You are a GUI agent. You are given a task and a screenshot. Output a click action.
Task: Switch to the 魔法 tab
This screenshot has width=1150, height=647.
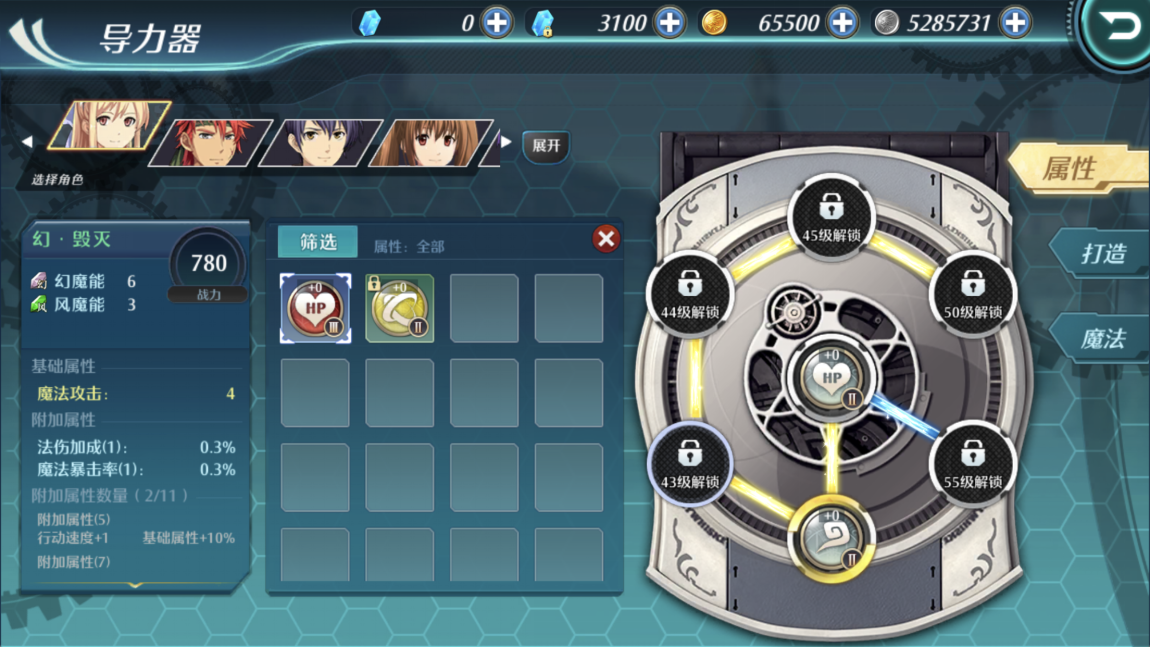coord(1102,339)
